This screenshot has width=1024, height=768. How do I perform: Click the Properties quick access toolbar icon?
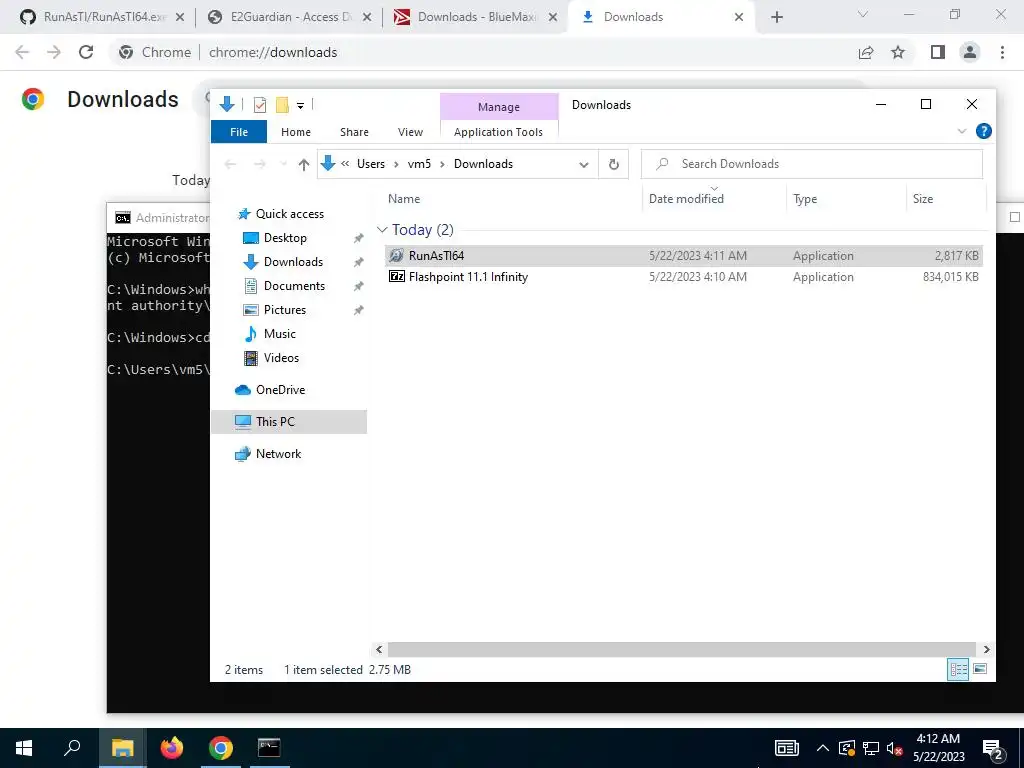point(260,104)
